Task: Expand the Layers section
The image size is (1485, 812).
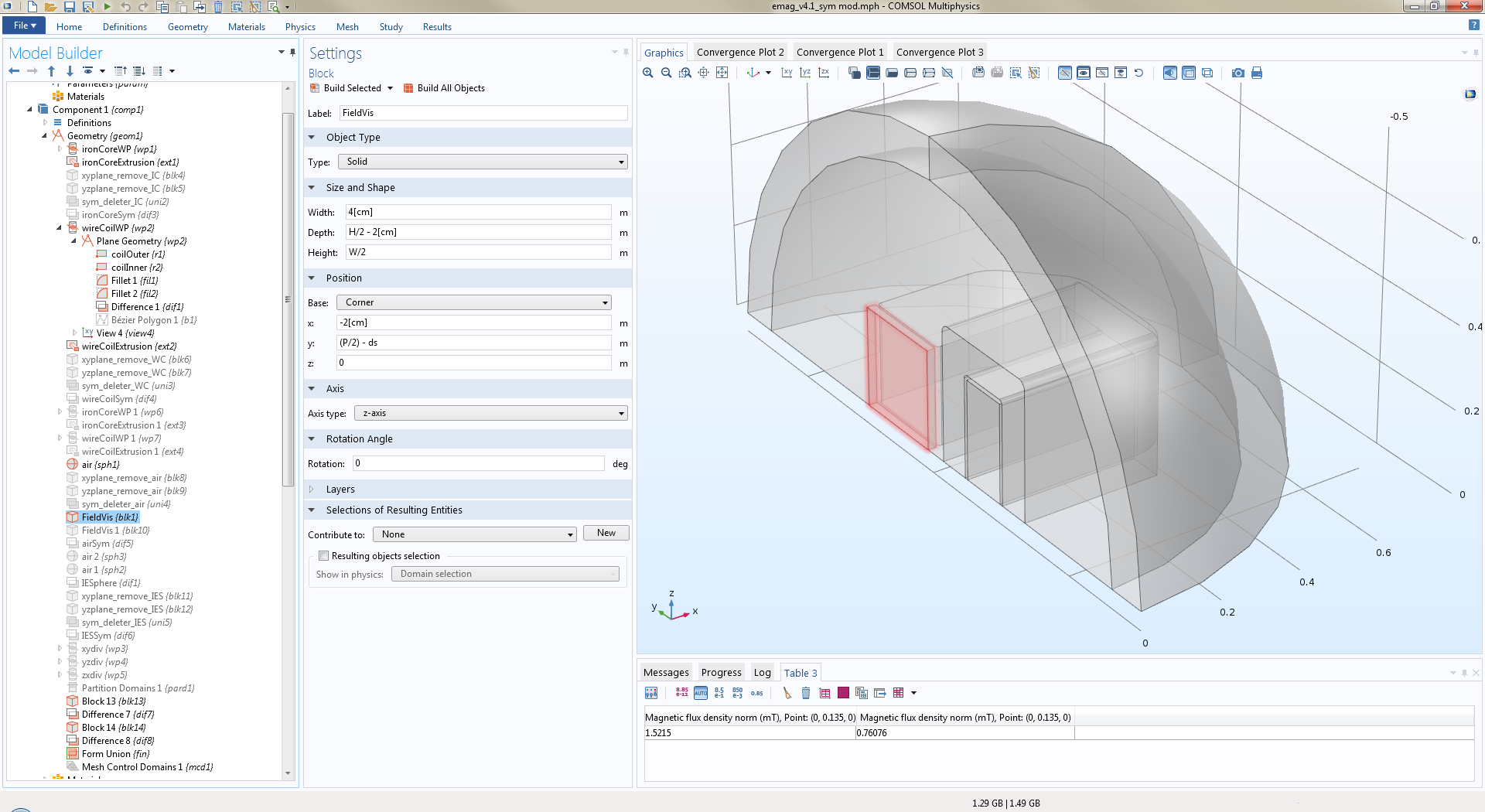Action: click(x=340, y=490)
